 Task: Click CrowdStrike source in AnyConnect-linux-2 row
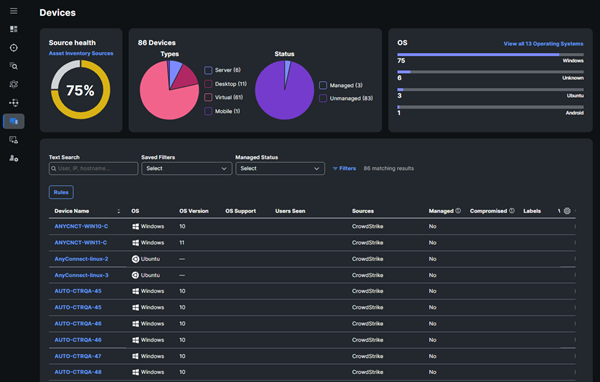click(367, 259)
